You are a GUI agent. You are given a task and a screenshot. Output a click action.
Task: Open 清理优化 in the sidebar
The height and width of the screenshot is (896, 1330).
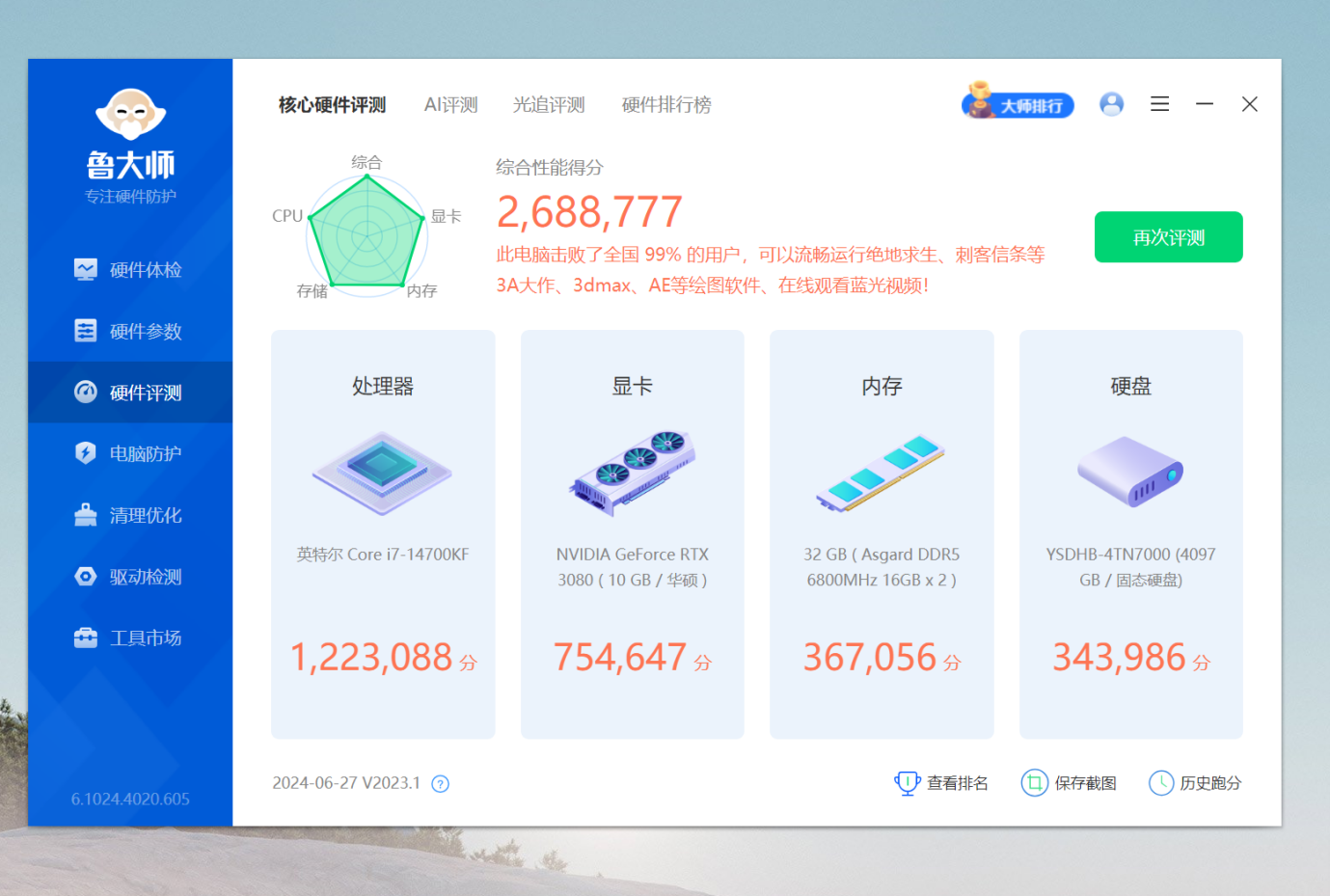point(130,515)
